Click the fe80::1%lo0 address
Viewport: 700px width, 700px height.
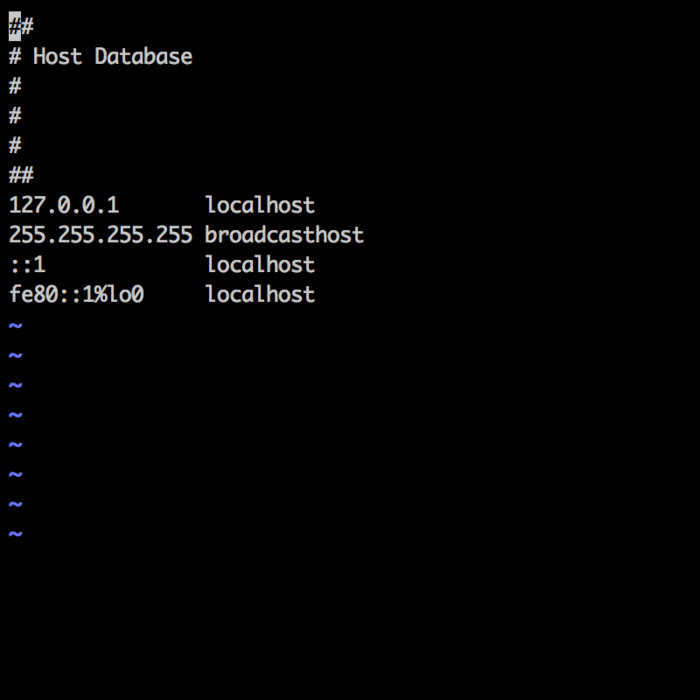pos(76,295)
